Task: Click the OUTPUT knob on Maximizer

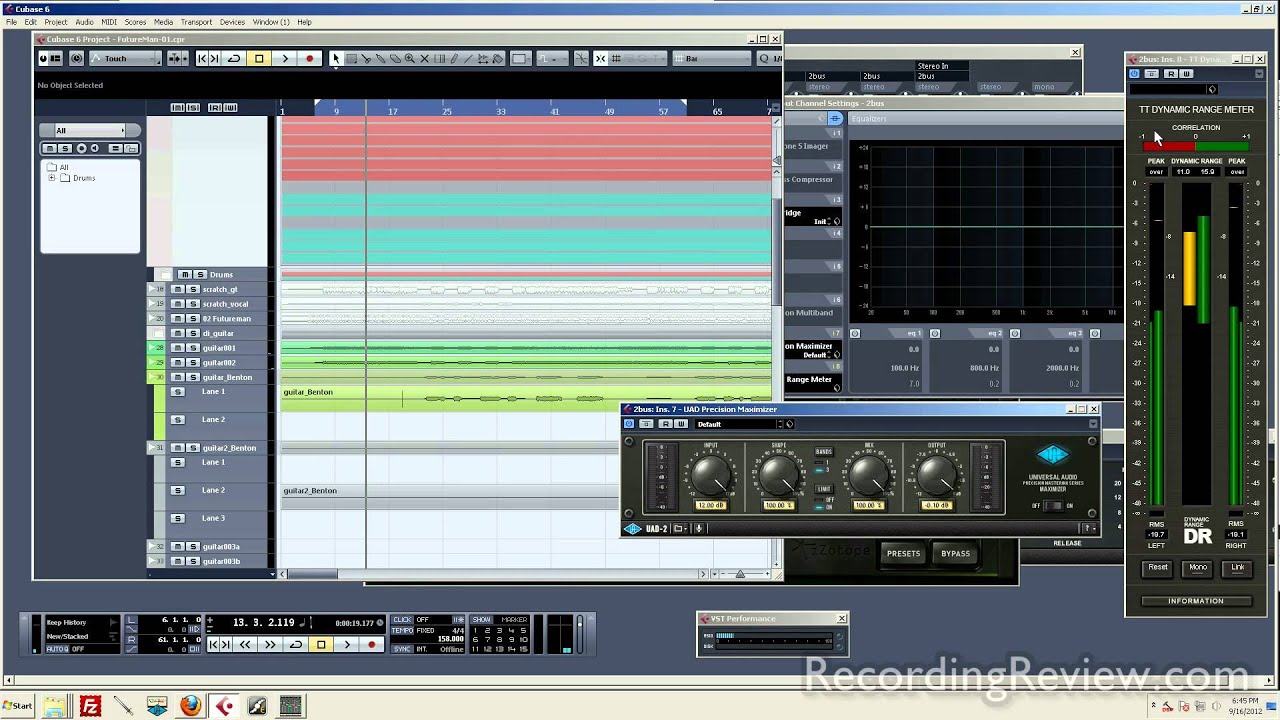Action: coord(937,475)
